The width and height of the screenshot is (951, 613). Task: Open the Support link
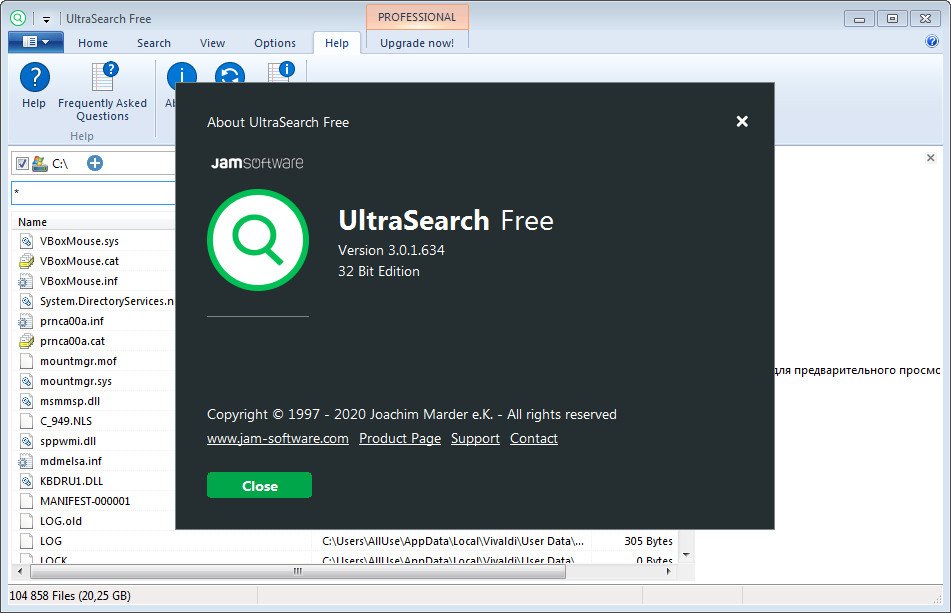[x=475, y=438]
